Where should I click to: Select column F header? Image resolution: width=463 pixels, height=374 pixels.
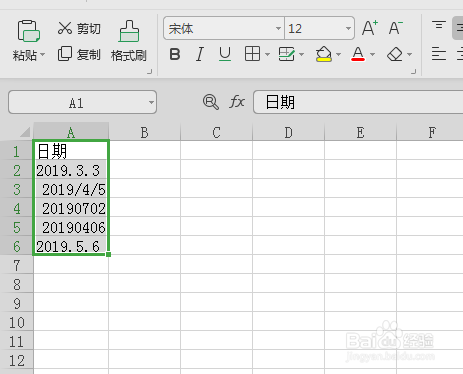(430, 132)
